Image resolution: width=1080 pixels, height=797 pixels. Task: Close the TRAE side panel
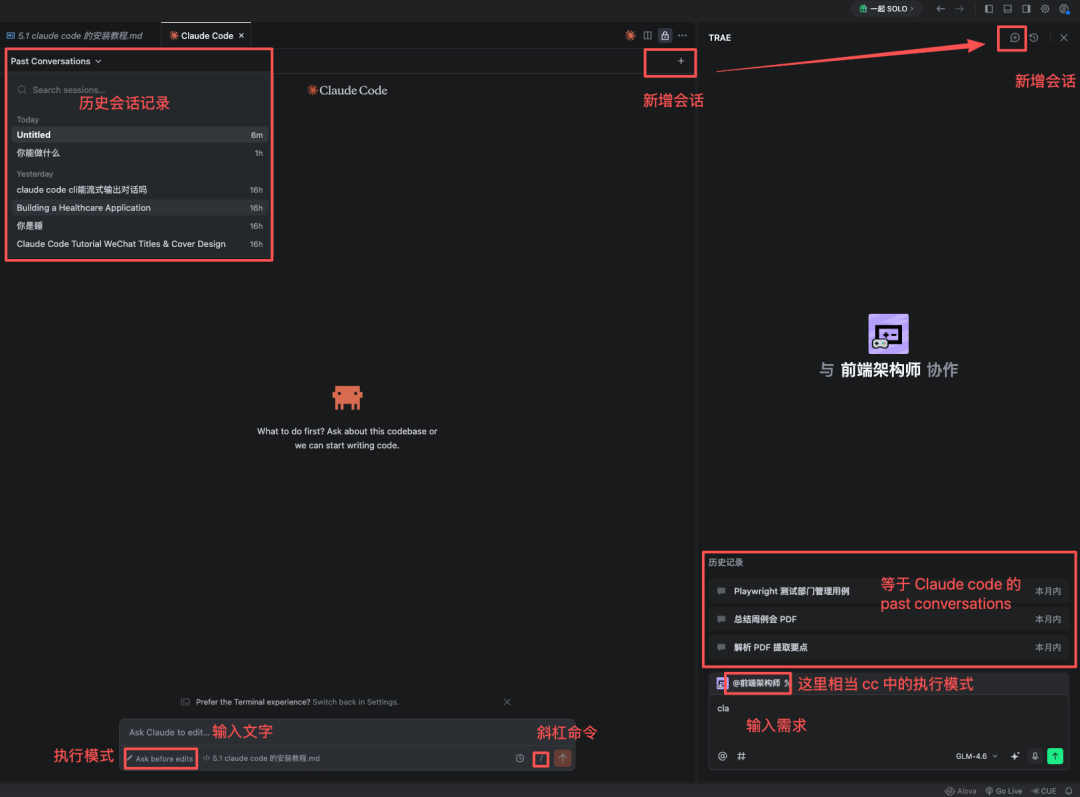tap(1063, 38)
